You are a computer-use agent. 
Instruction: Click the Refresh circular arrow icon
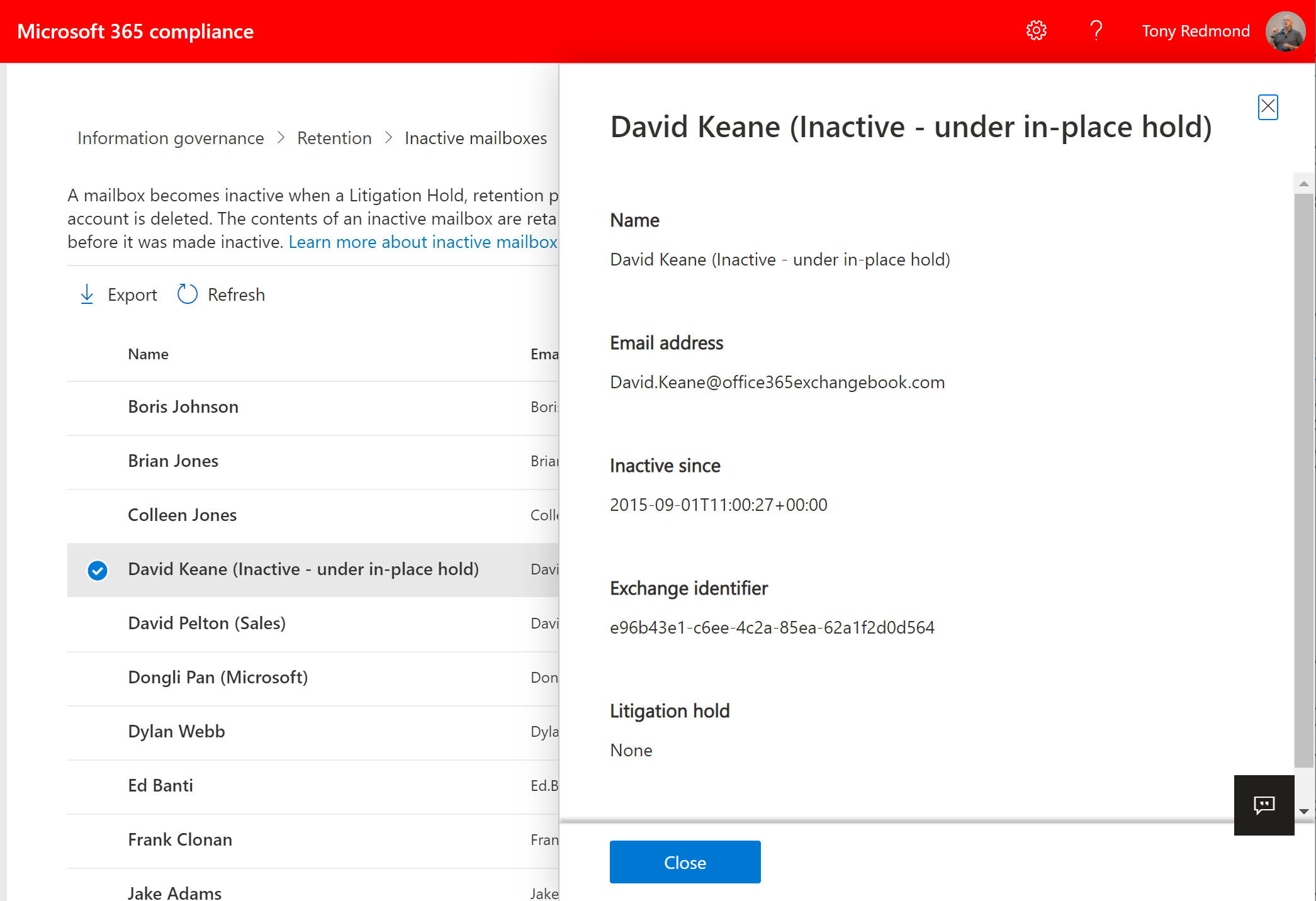coord(187,294)
